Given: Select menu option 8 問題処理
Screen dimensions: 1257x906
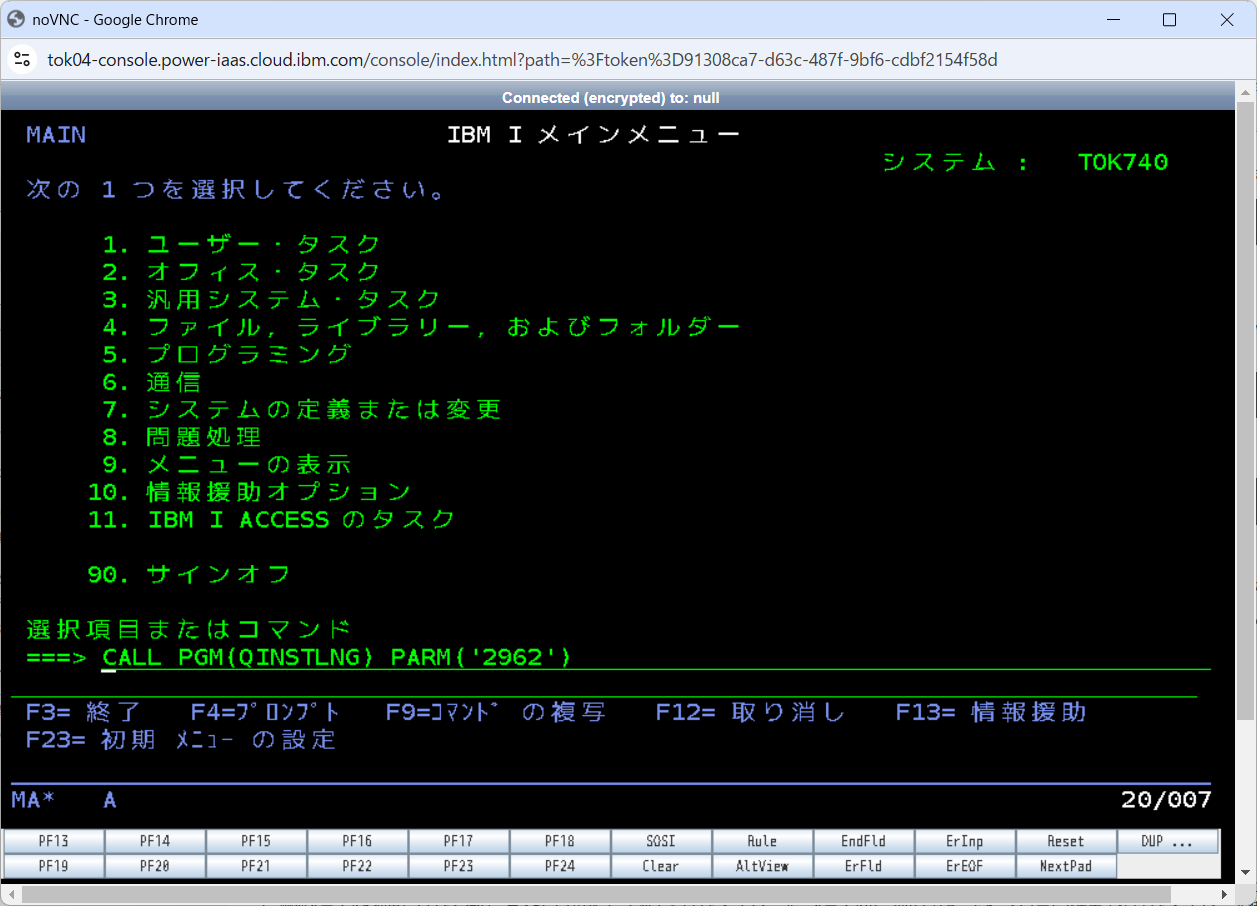Looking at the screenshot, I should point(181,437).
